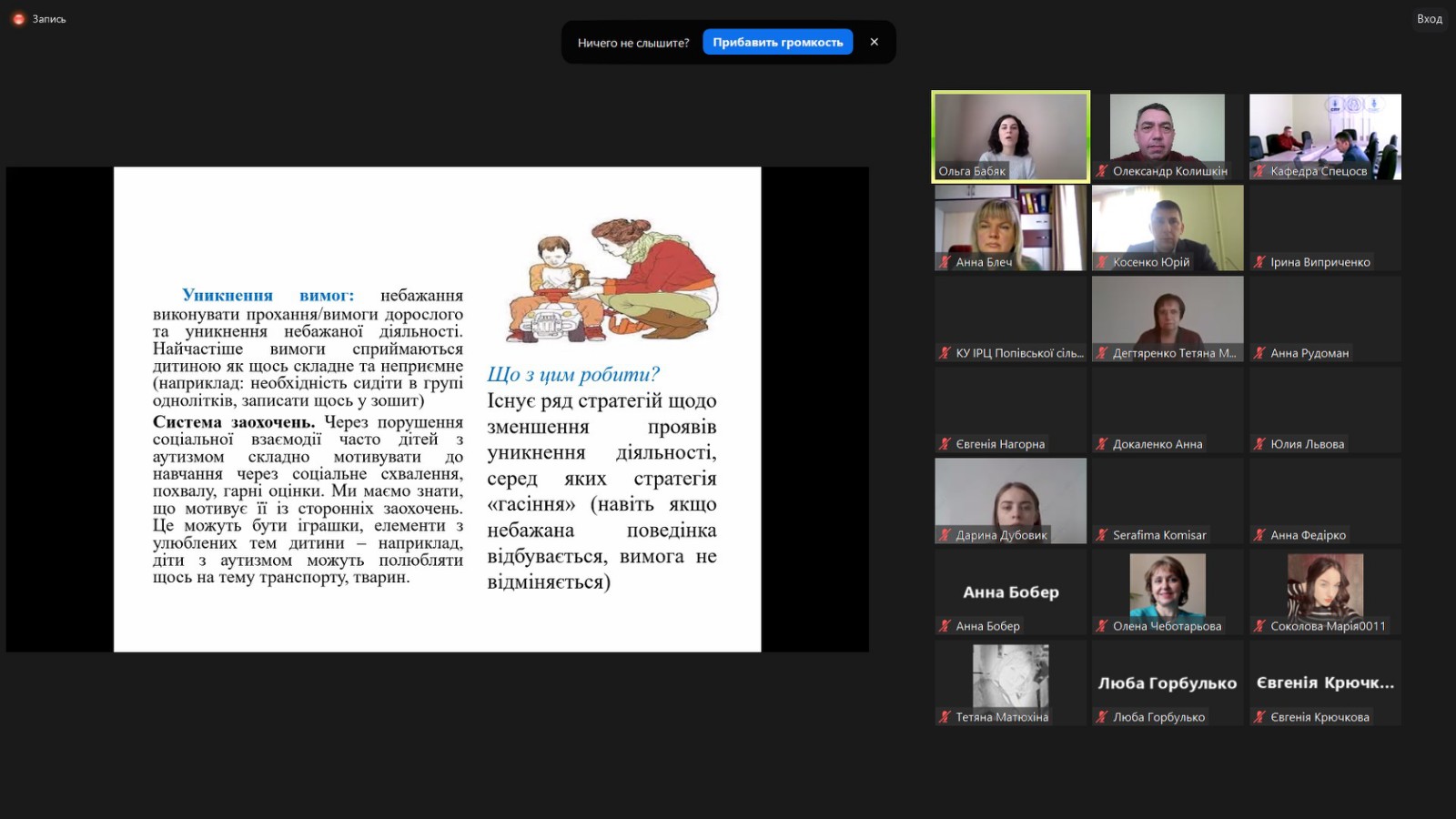The width and height of the screenshot is (1456, 819).
Task: Click muted mic icon for Анна Блеч
Action: point(945,262)
